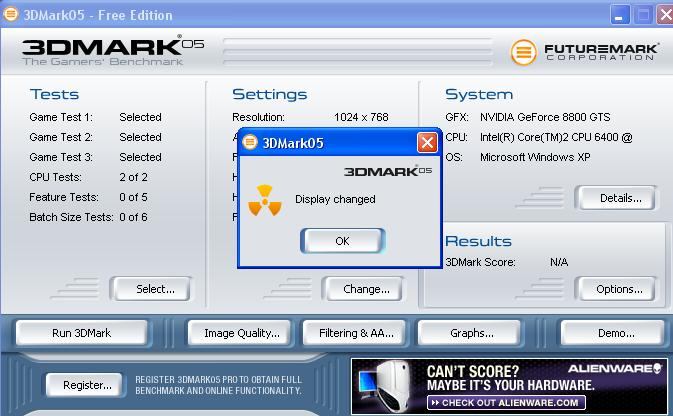Click the Results section heading
This screenshot has width=673, height=416.
478,241
